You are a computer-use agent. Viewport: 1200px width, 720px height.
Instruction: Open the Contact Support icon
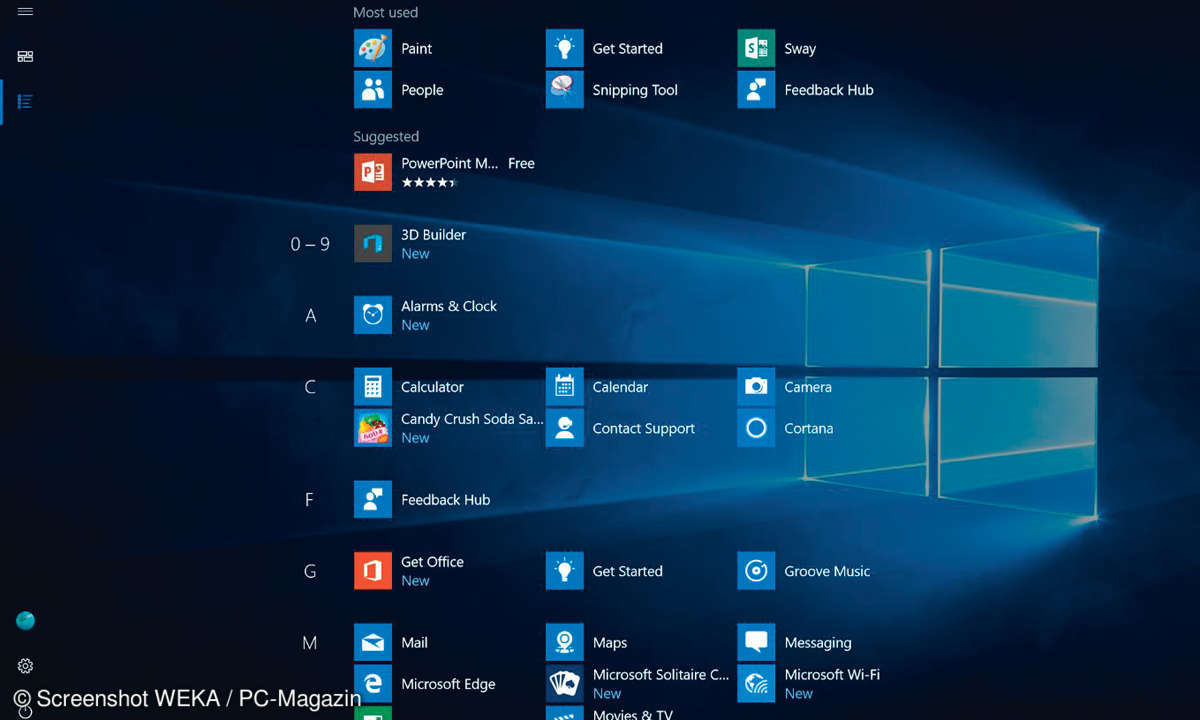pos(565,428)
